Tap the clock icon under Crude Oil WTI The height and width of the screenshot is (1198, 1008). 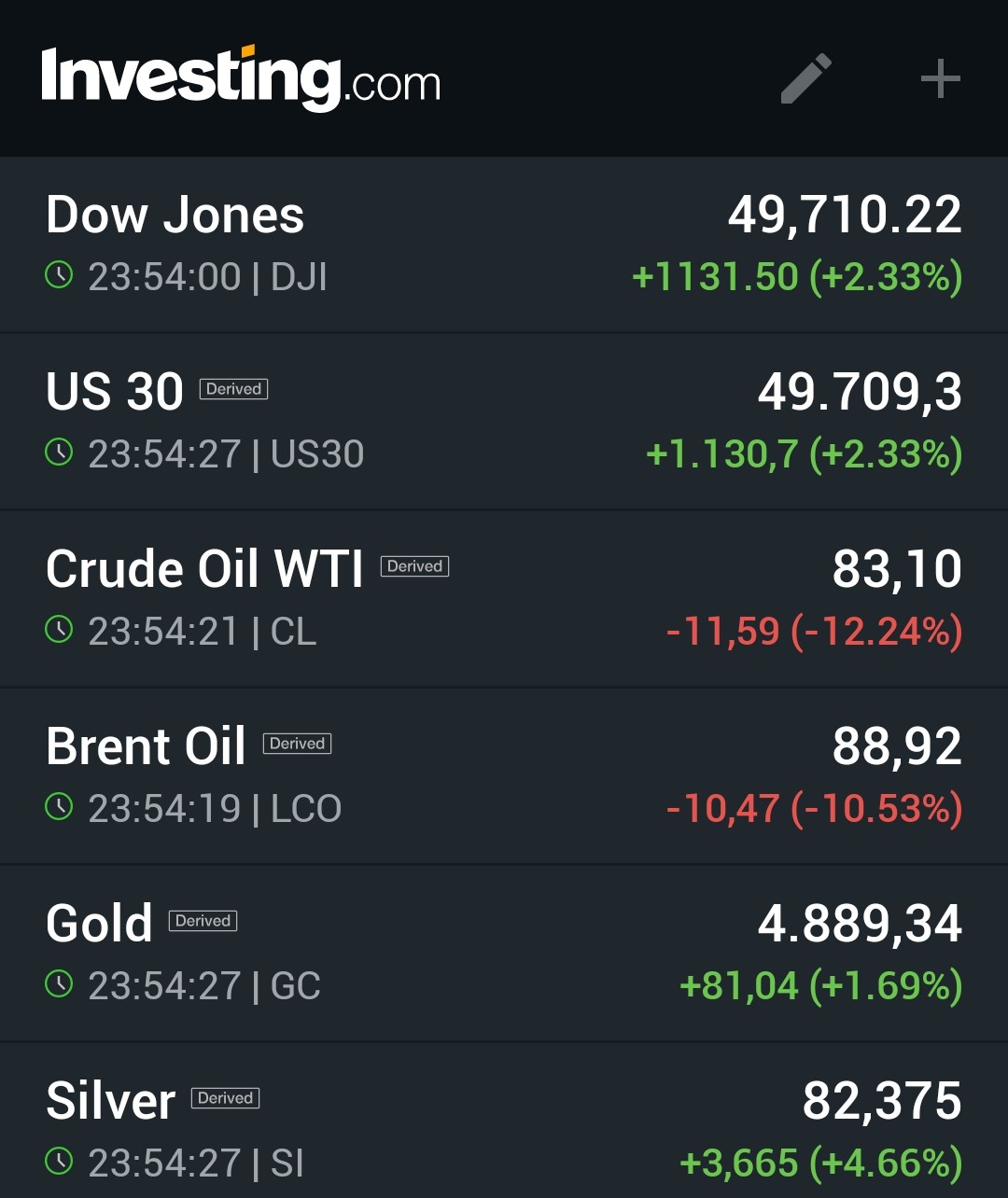pyautogui.click(x=59, y=630)
